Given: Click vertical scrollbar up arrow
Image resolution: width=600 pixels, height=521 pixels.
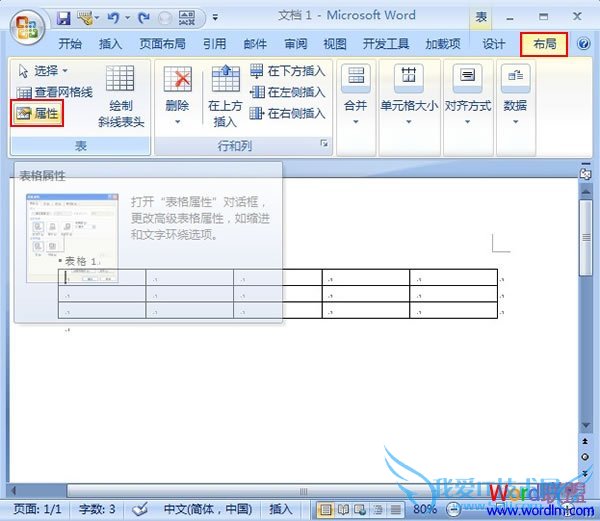Looking at the screenshot, I should tap(585, 191).
